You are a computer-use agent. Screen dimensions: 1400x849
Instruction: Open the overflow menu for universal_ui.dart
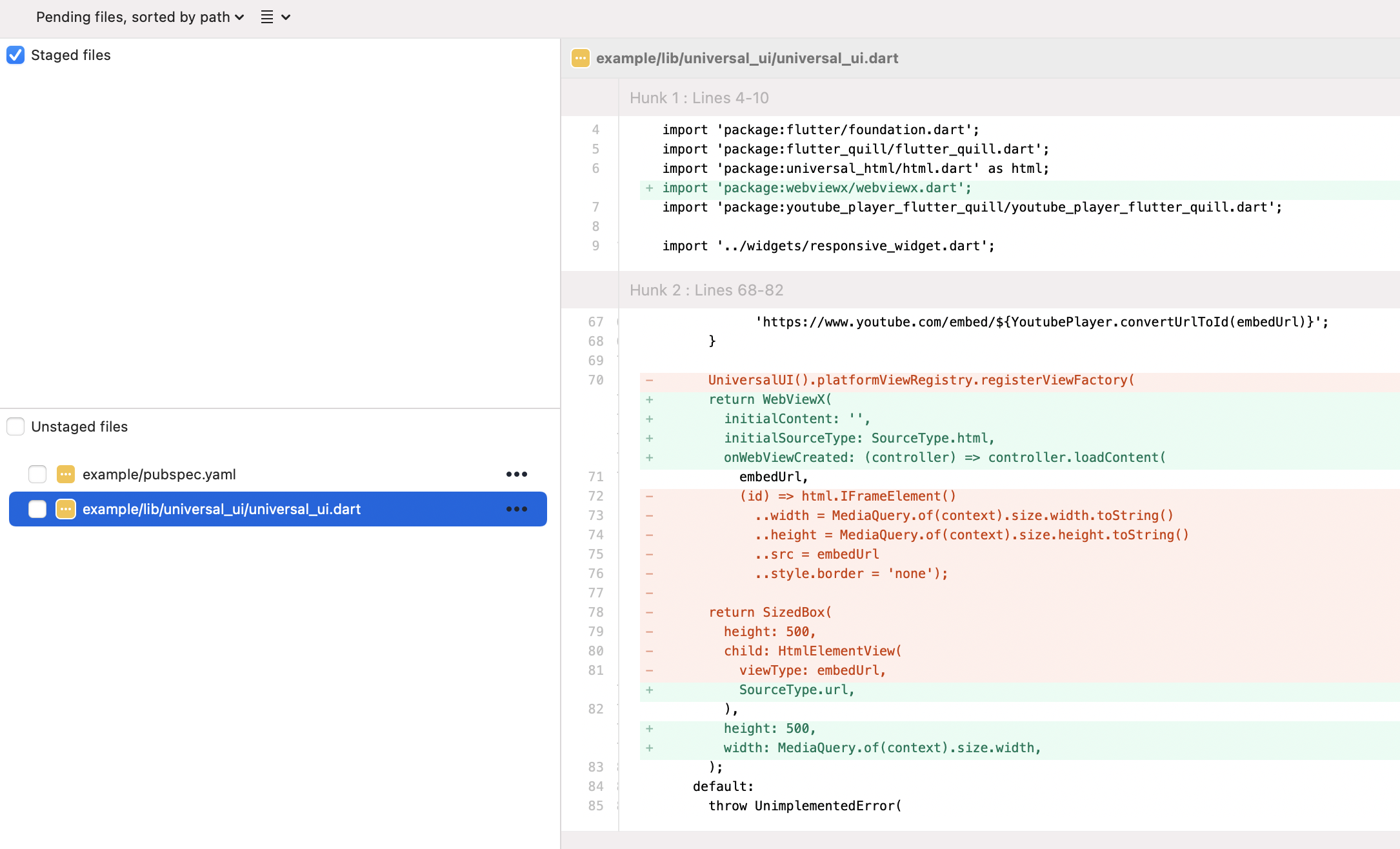(x=517, y=509)
